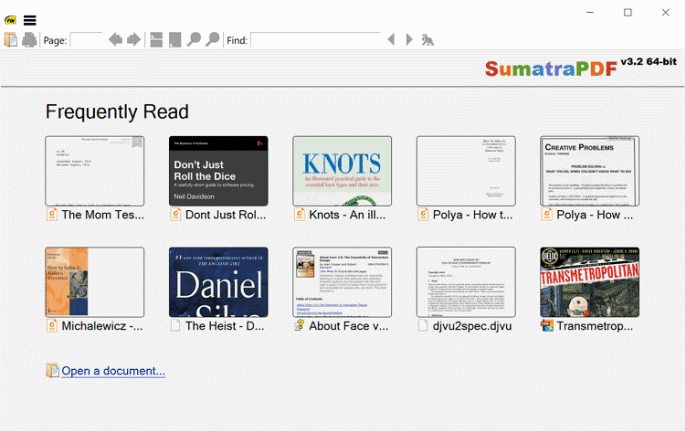Open The Mom Test thumbnail

click(95, 171)
